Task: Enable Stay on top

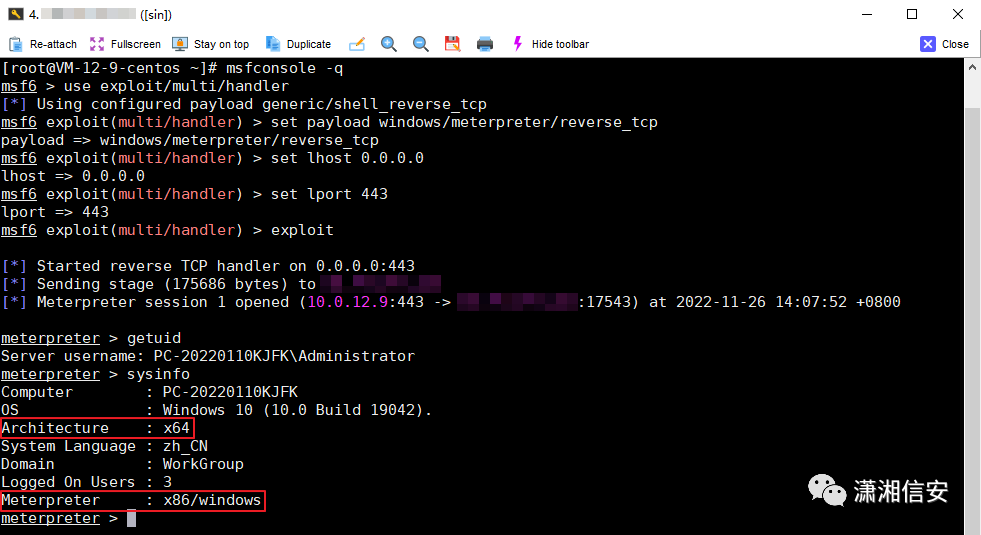Action: [211, 44]
